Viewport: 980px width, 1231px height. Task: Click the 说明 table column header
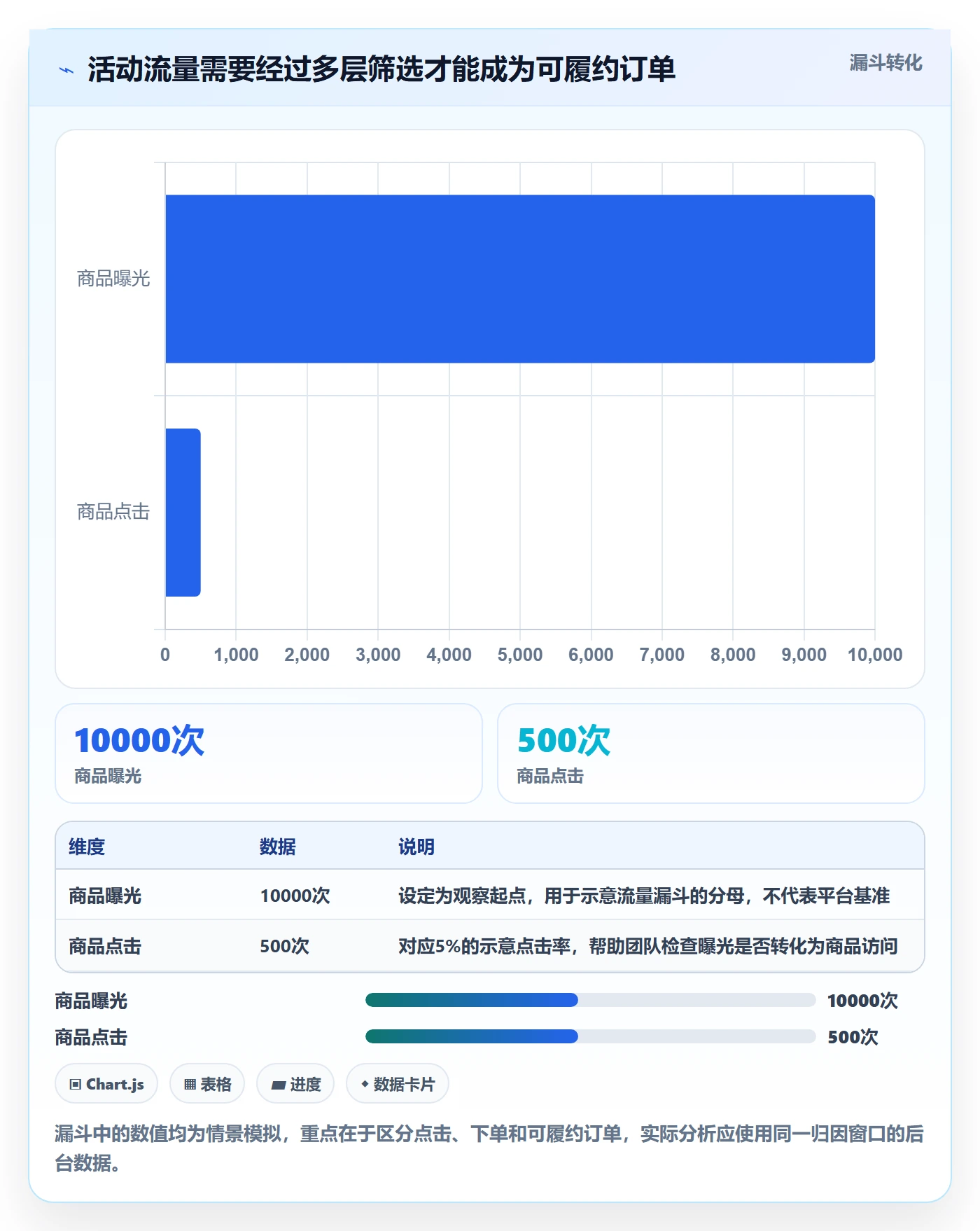coord(416,847)
